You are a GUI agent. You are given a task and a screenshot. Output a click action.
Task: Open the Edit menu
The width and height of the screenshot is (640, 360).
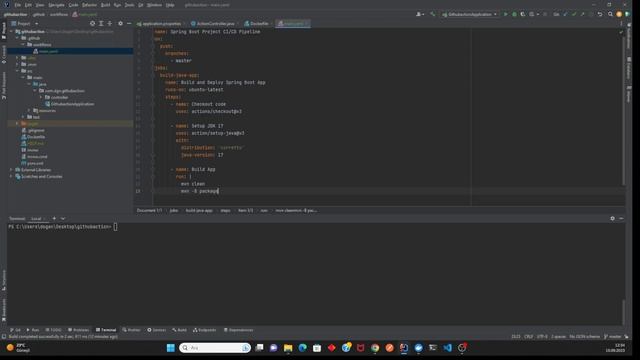[28, 5]
